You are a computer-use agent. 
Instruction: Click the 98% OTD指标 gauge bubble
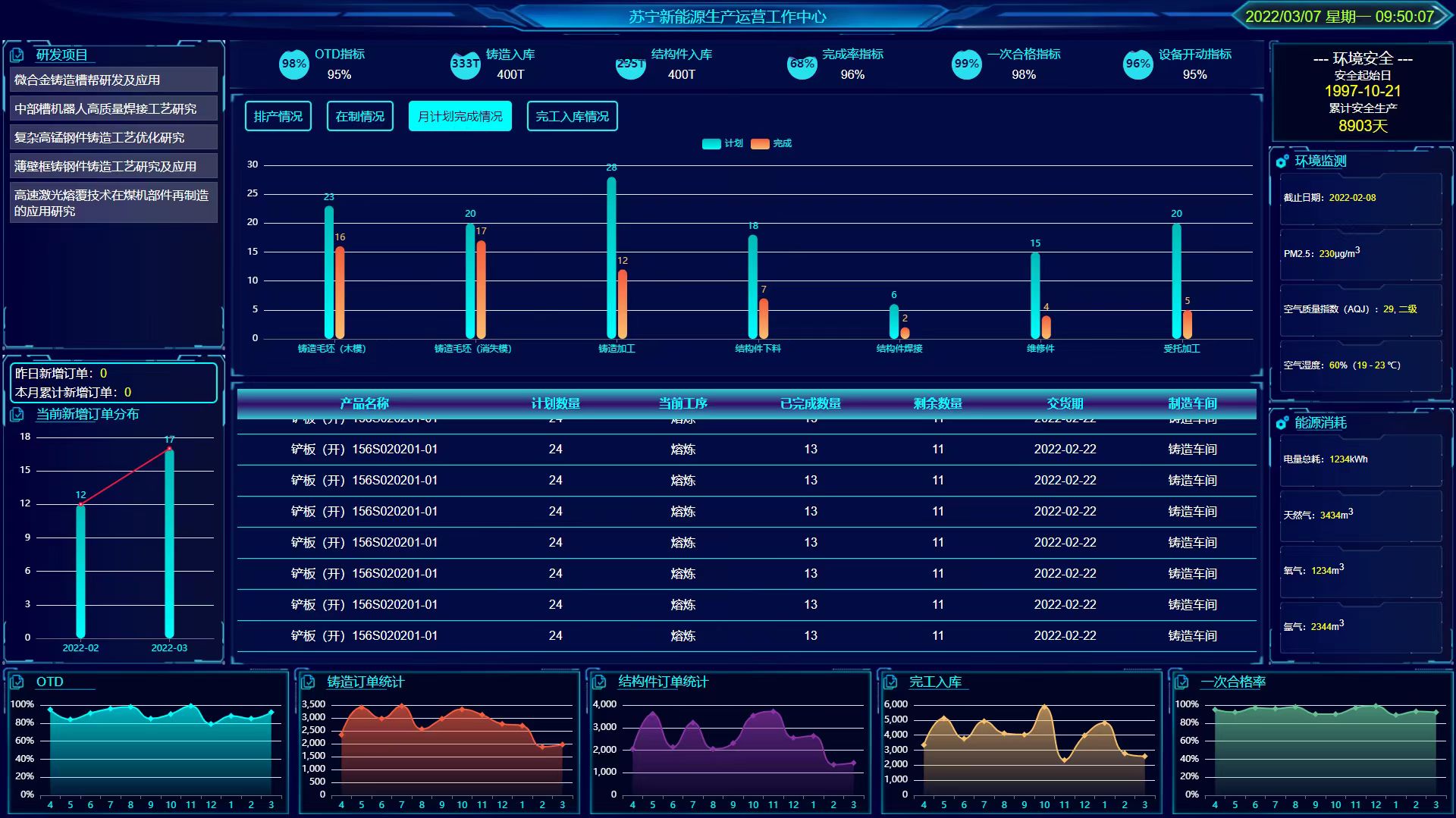[x=293, y=64]
